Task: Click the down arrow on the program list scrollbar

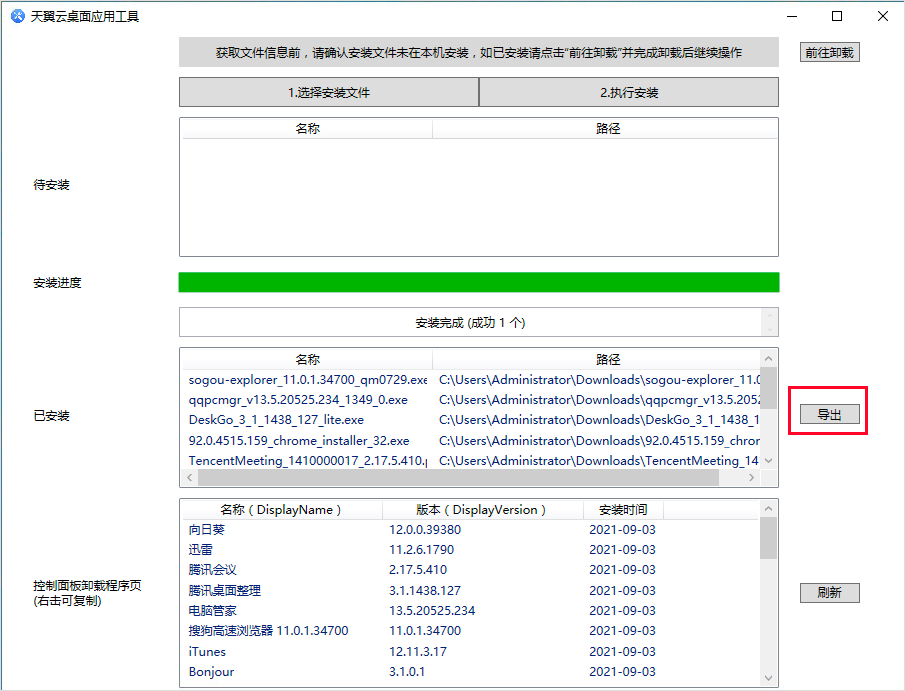Action: pyautogui.click(x=768, y=678)
